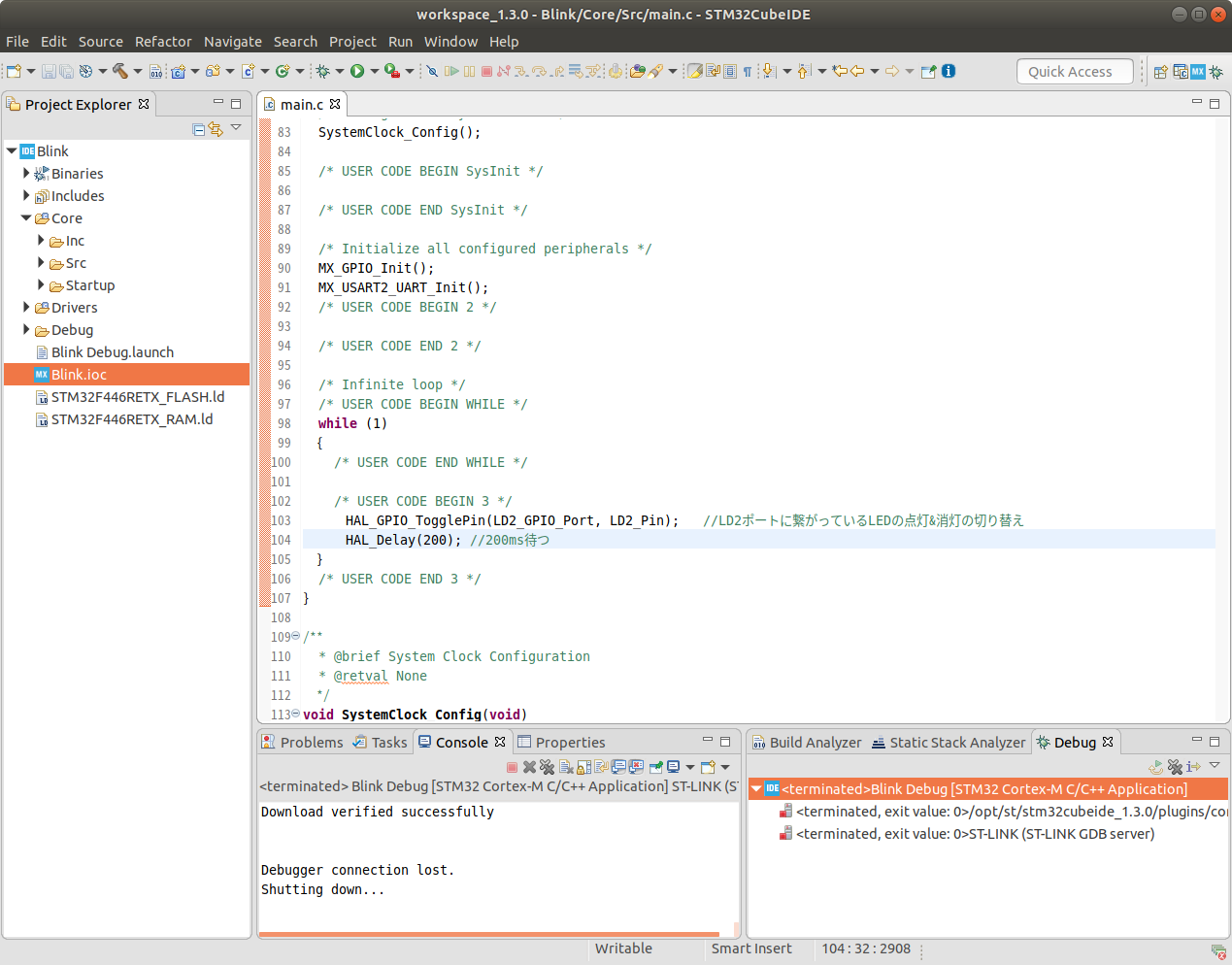
Task: Click the Open Perspective icon
Action: click(1160, 72)
